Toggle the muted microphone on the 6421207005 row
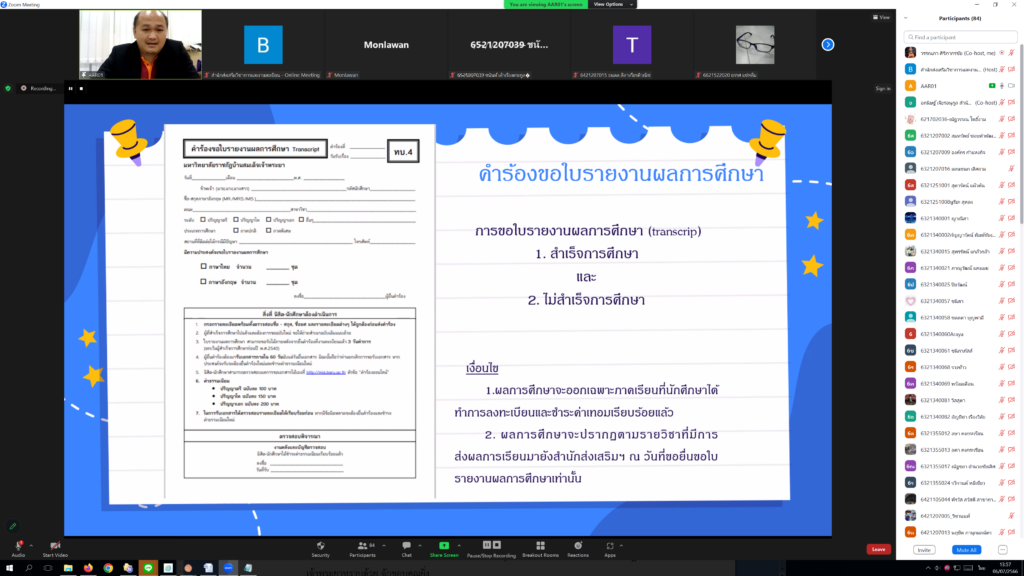The image size is (1024, 576). pyautogui.click(x=1012, y=516)
